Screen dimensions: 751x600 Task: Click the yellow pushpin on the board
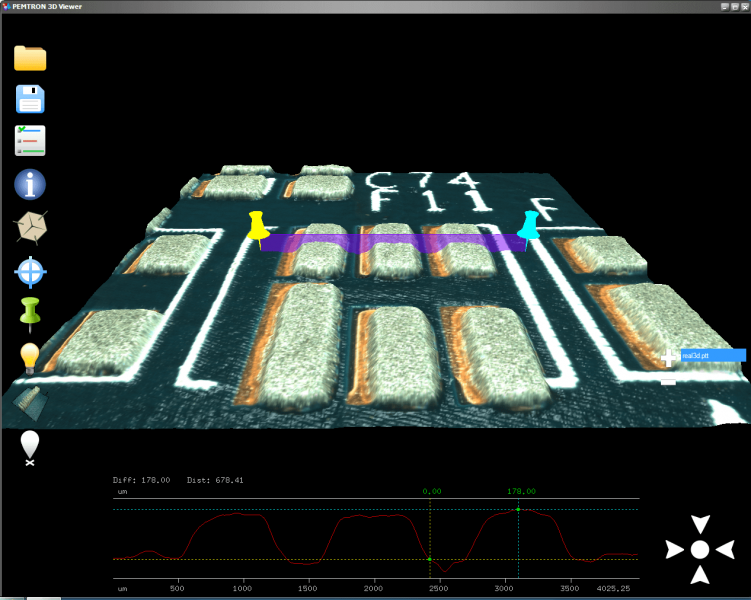pyautogui.click(x=257, y=227)
